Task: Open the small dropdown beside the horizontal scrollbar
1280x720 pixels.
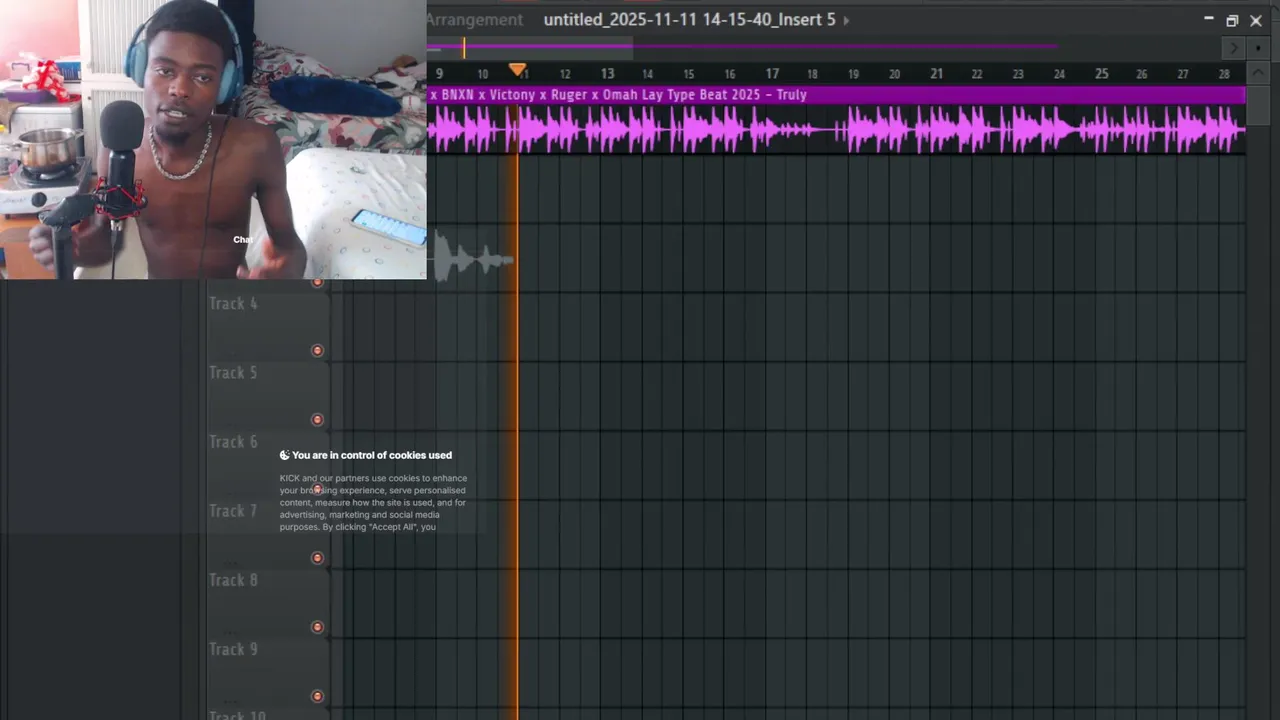Action: (1257, 47)
